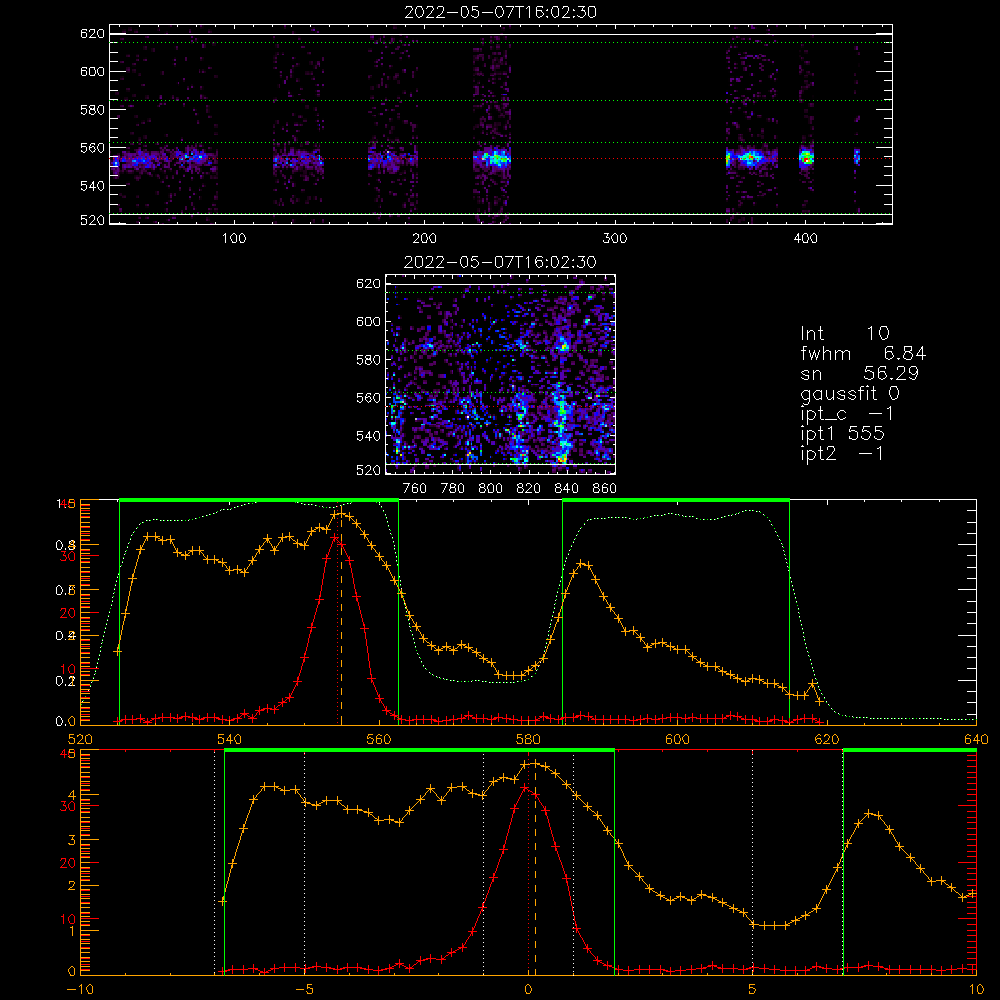Click the red y-axis label 30 of bottom plot
Image resolution: width=1000 pixels, height=1000 pixels.
[68, 806]
